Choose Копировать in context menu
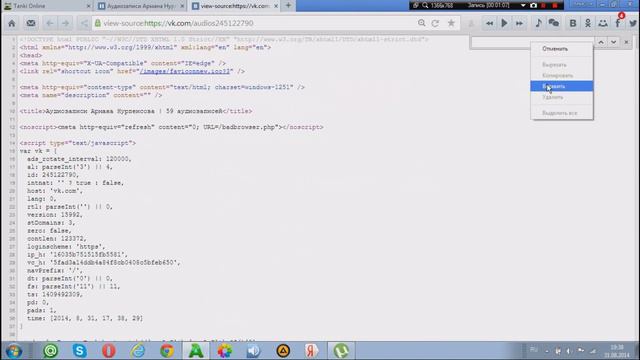 tap(562, 76)
